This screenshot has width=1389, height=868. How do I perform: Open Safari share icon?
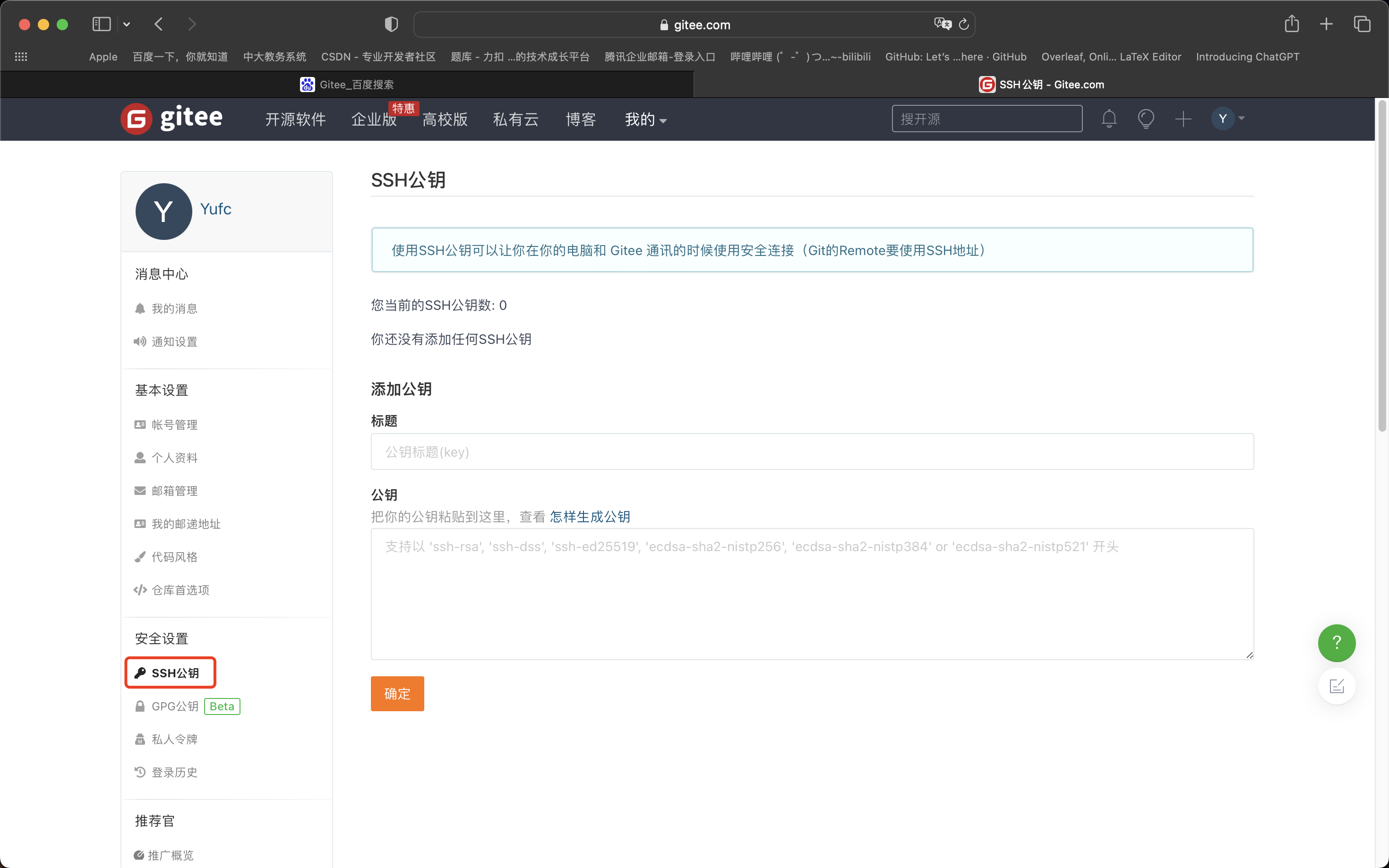click(1291, 24)
